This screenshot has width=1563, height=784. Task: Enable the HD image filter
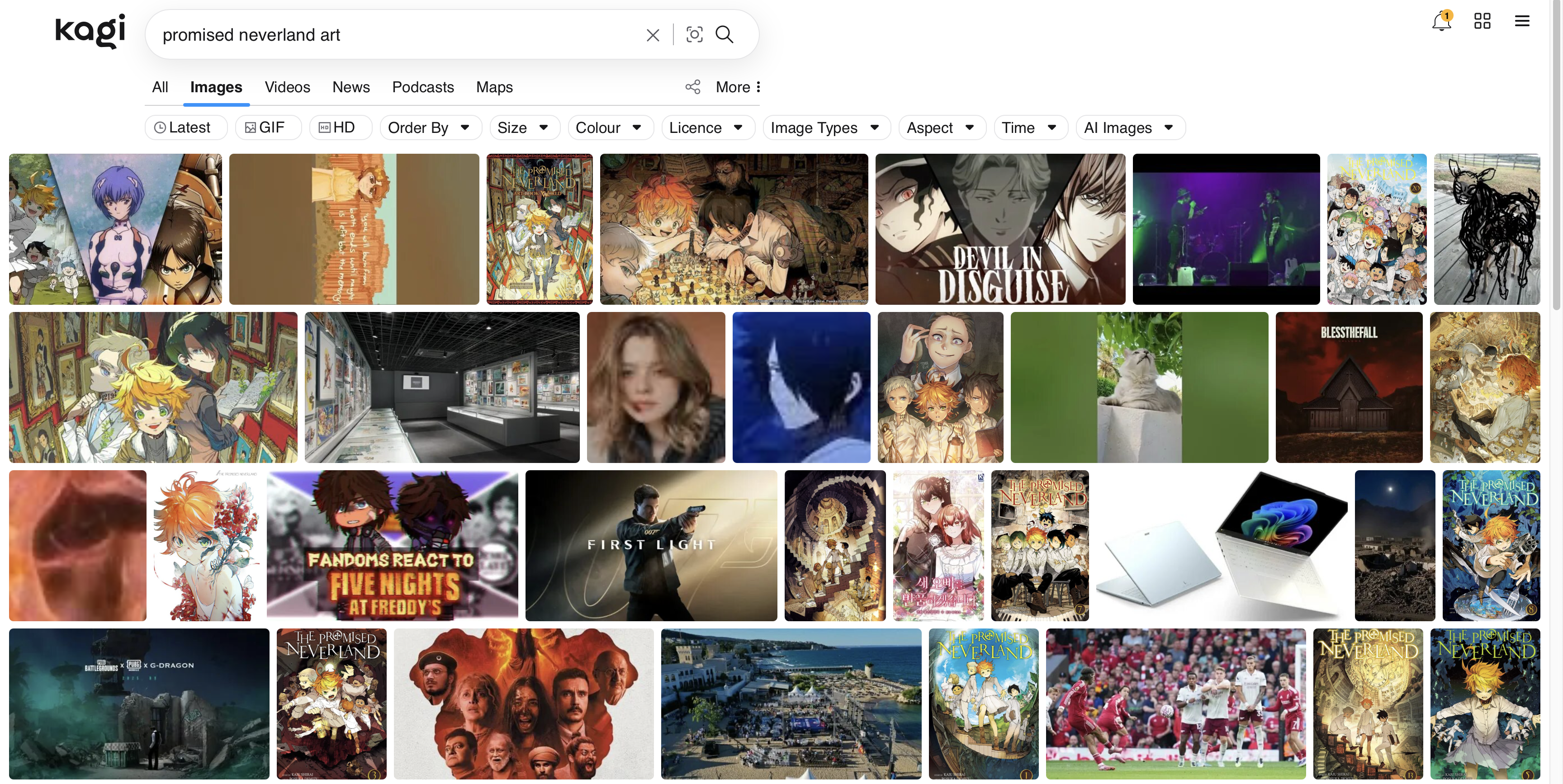tap(340, 128)
